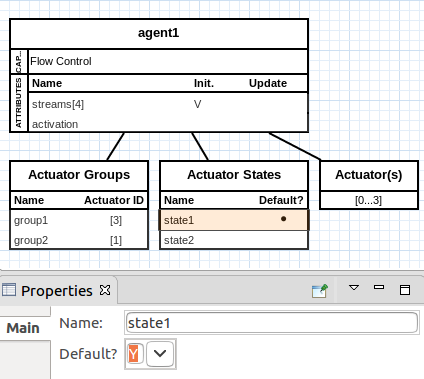Image resolution: width=424 pixels, height=379 pixels.
Task: Select the Actuator(s) title box
Action: click(369, 175)
